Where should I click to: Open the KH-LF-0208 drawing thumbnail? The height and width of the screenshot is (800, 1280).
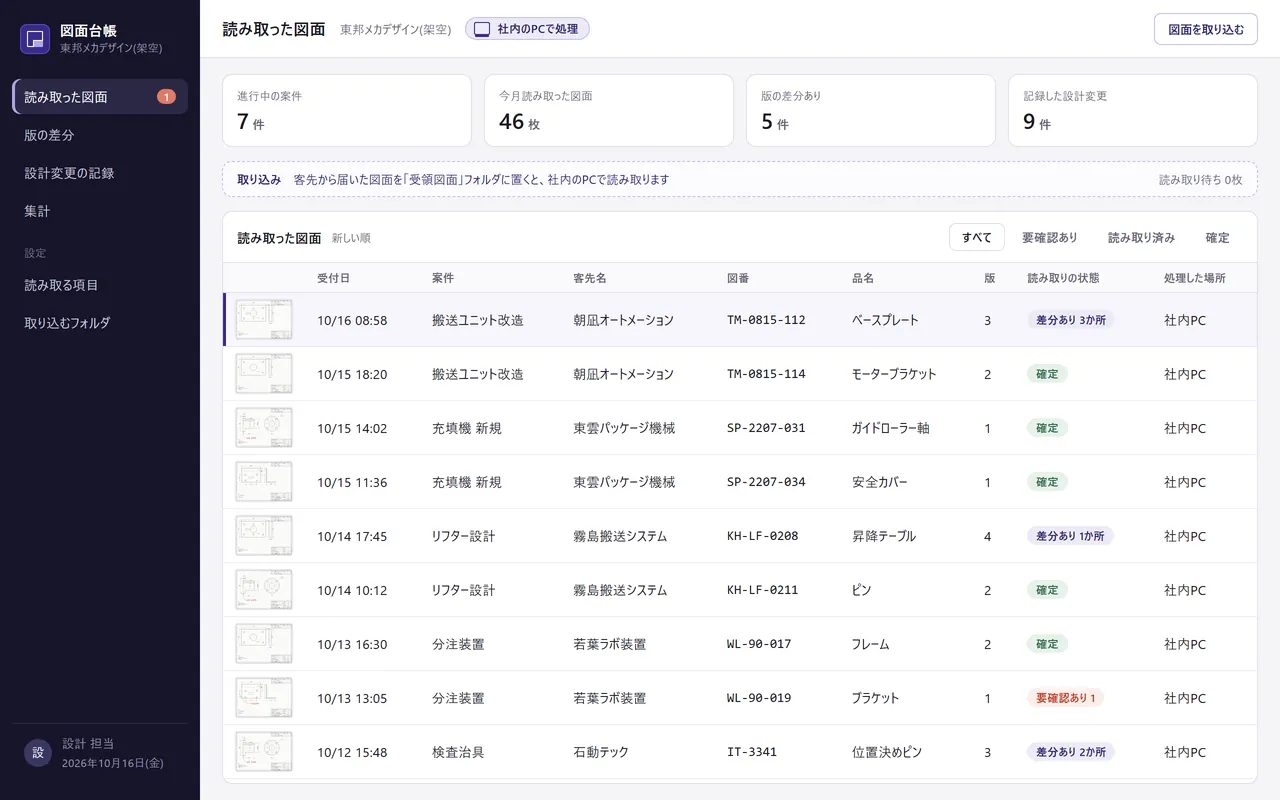pyautogui.click(x=264, y=536)
